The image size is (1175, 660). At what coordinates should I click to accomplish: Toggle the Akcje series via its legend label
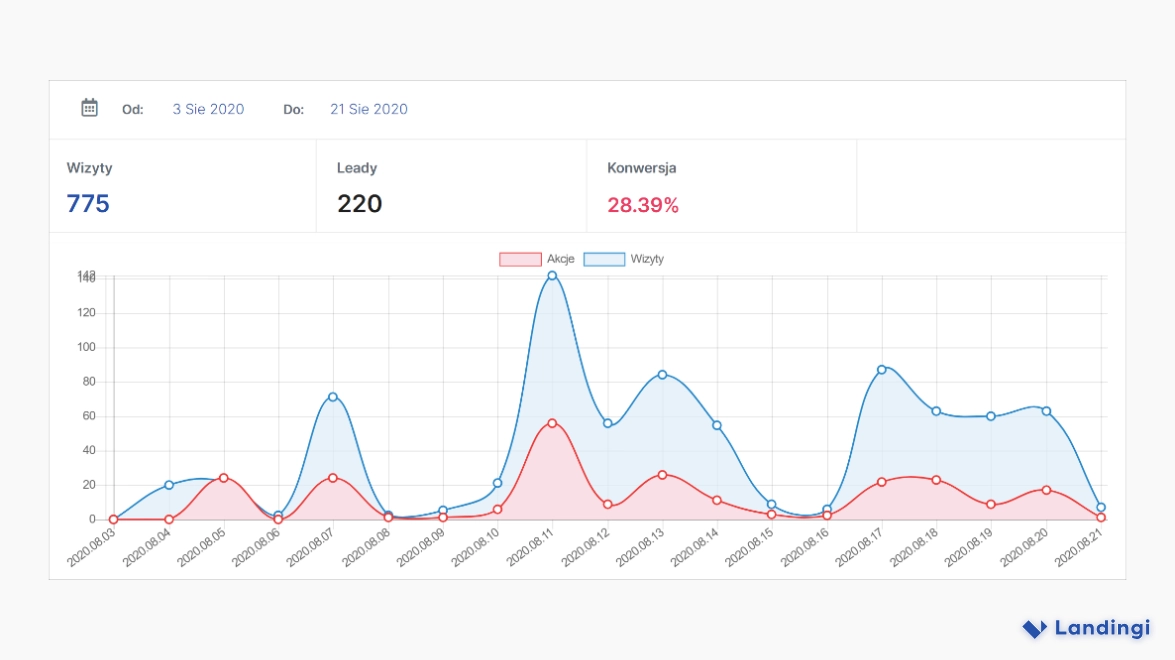[560, 259]
